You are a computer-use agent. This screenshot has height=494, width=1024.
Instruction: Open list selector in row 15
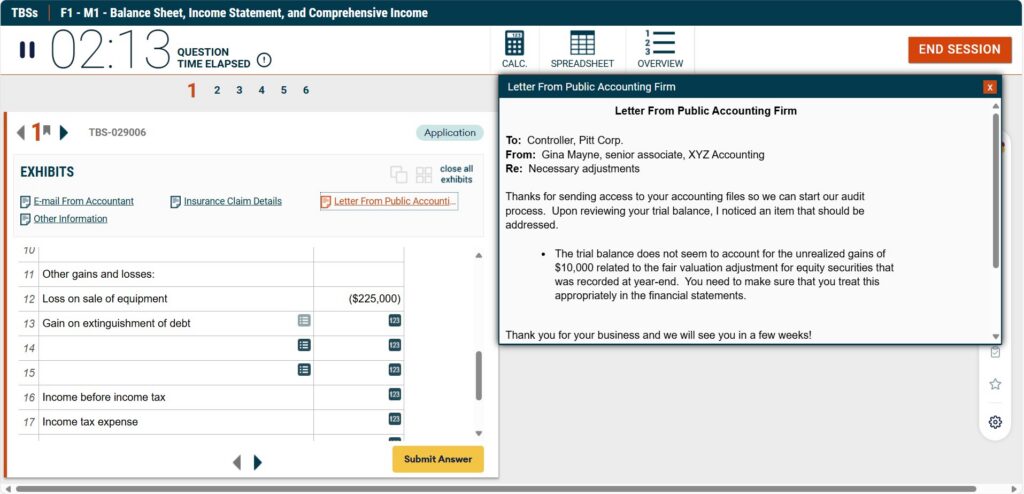pos(304,369)
